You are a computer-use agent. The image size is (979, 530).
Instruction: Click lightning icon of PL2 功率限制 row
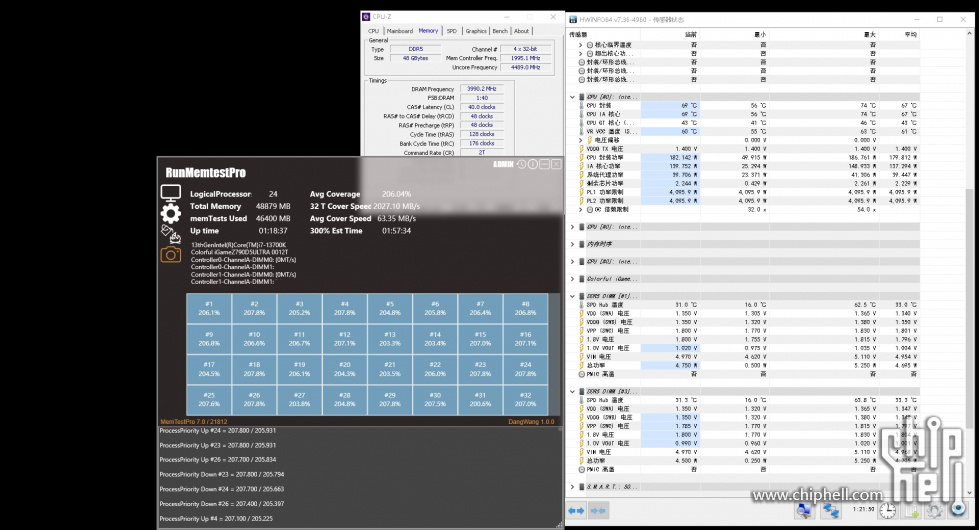pos(582,201)
